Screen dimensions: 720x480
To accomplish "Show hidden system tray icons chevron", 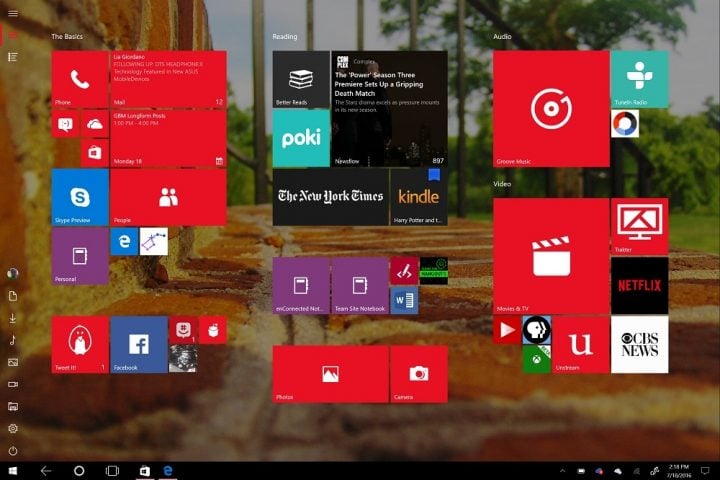I will coord(563,470).
